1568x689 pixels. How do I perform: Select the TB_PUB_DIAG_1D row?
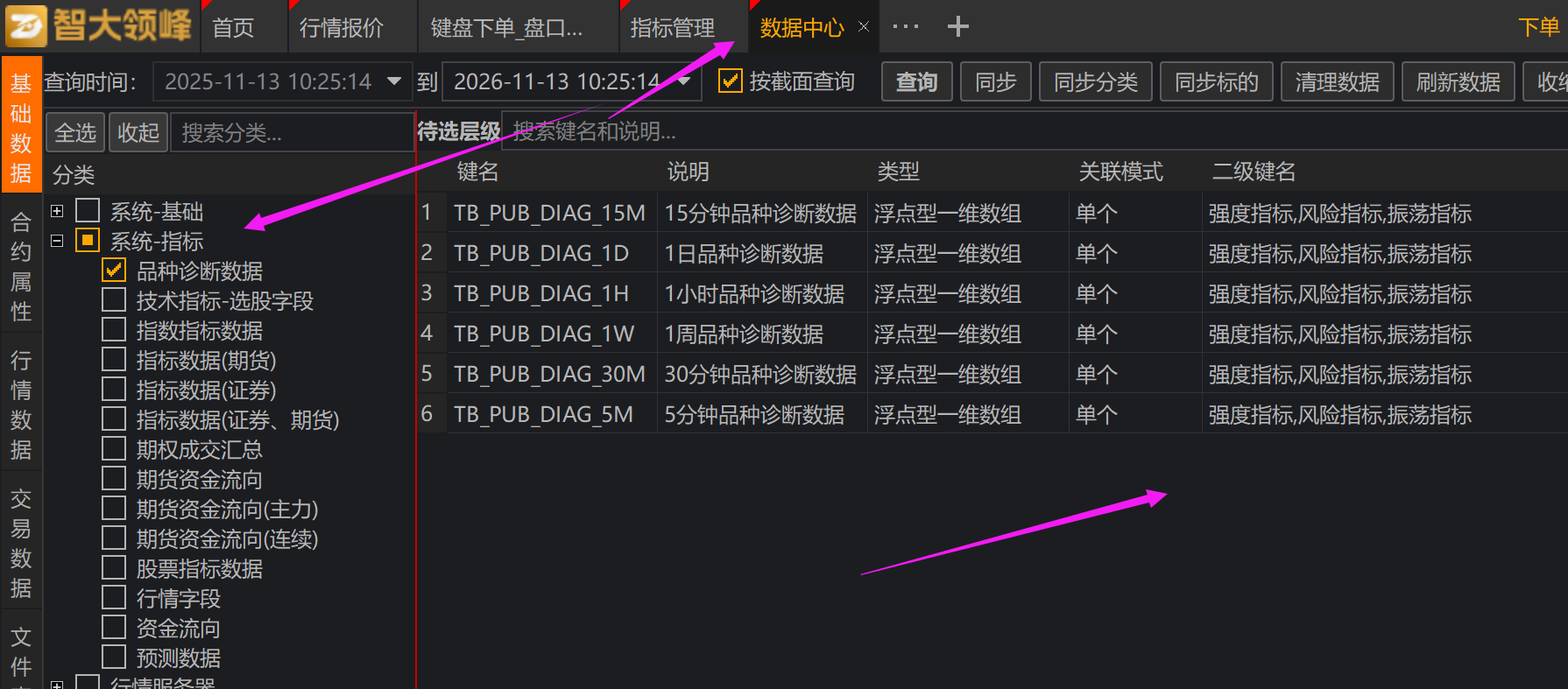(540, 253)
